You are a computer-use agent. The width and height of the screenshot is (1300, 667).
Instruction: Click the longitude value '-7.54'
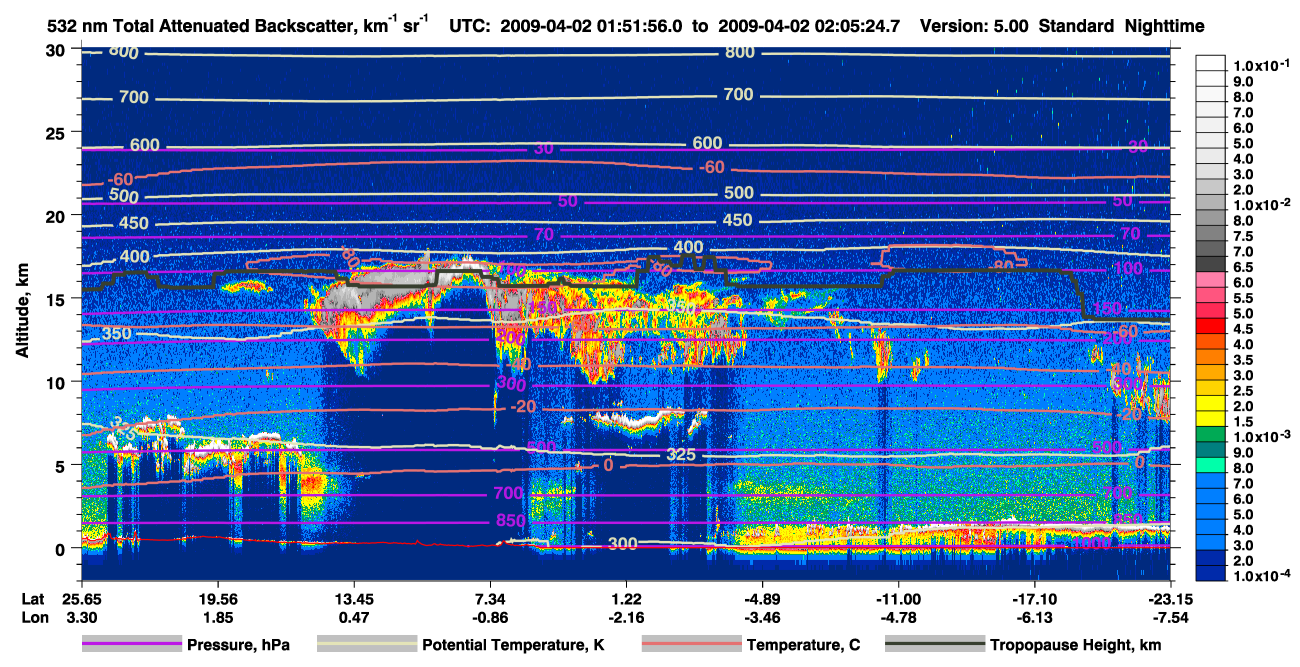[x=1171, y=617]
